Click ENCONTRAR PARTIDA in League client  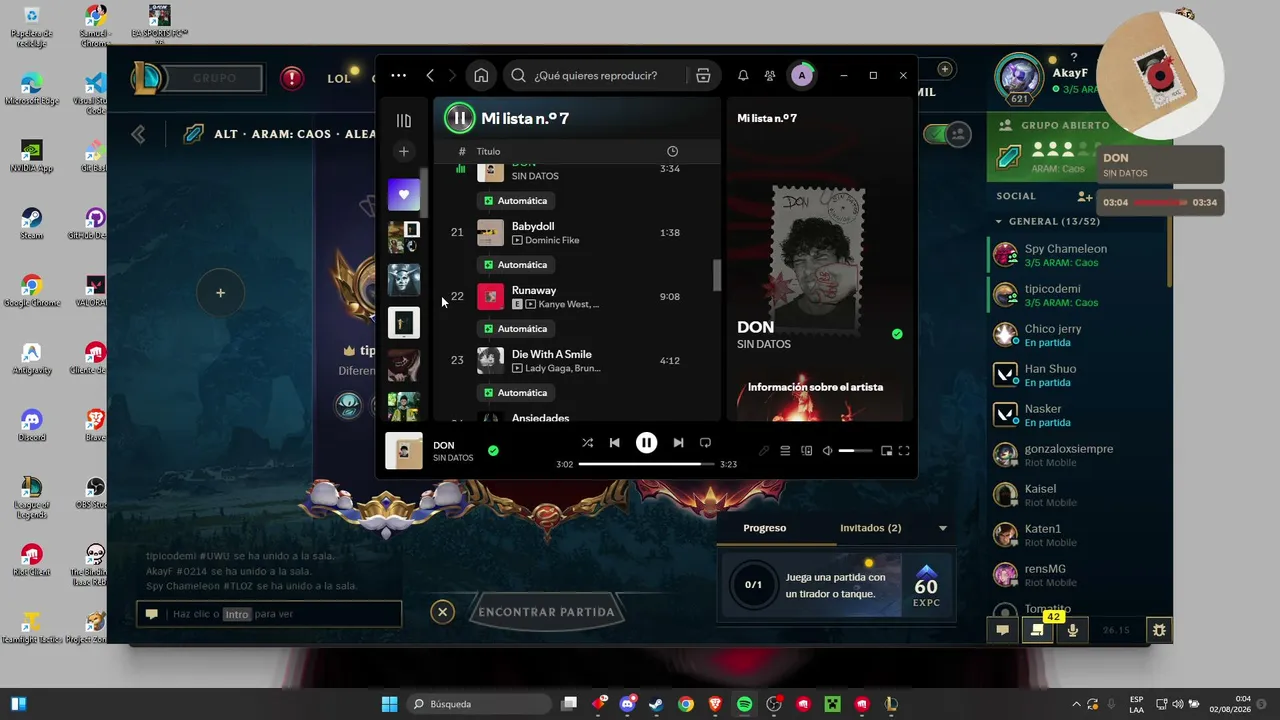pos(546,612)
